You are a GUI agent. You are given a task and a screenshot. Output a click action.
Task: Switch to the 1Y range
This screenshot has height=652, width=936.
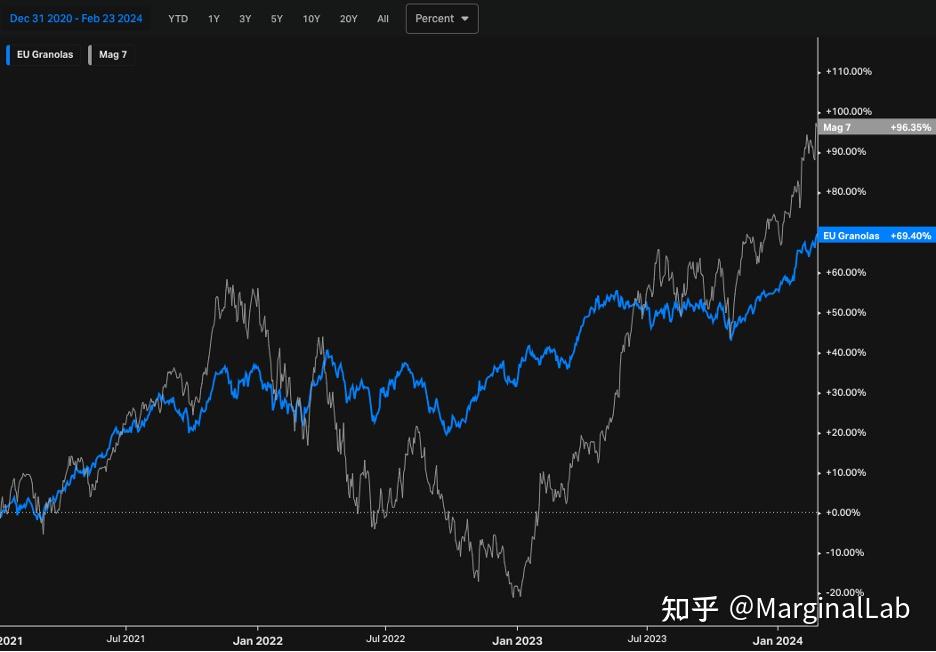[x=214, y=19]
